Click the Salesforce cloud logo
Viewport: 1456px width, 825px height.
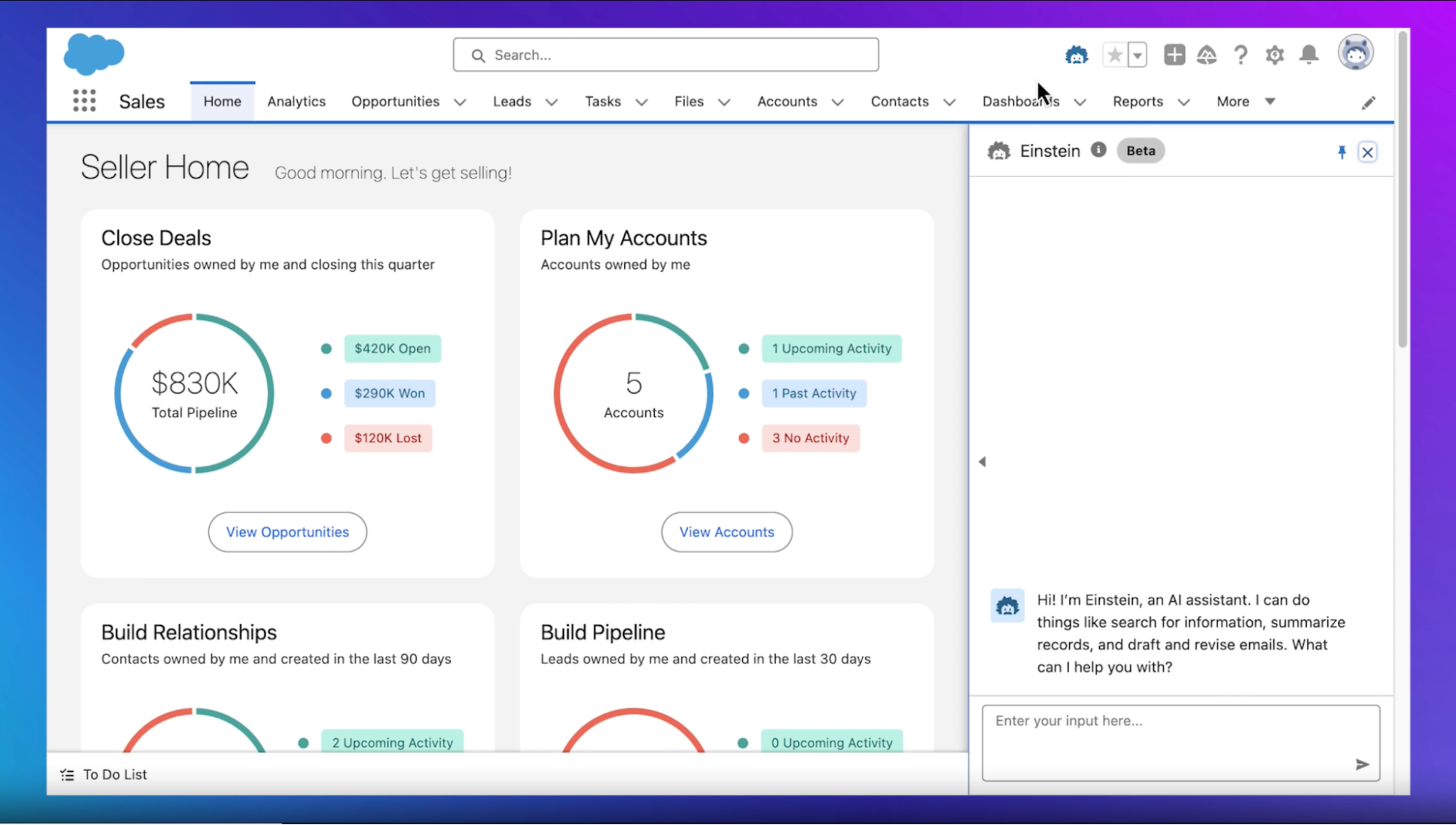94,54
